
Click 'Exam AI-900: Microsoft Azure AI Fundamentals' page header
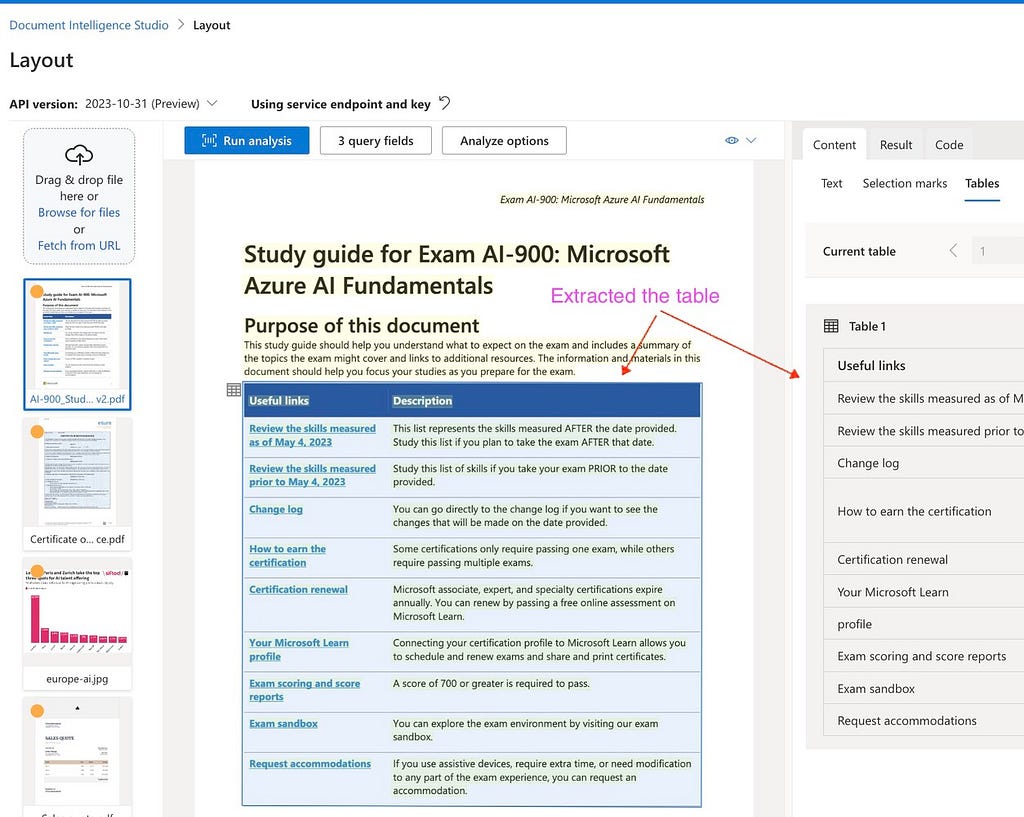pos(602,199)
